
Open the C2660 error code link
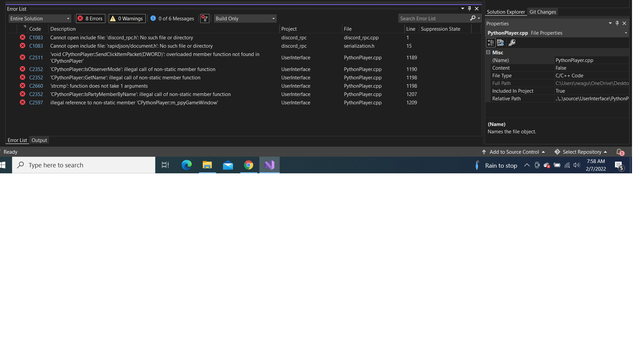point(36,86)
